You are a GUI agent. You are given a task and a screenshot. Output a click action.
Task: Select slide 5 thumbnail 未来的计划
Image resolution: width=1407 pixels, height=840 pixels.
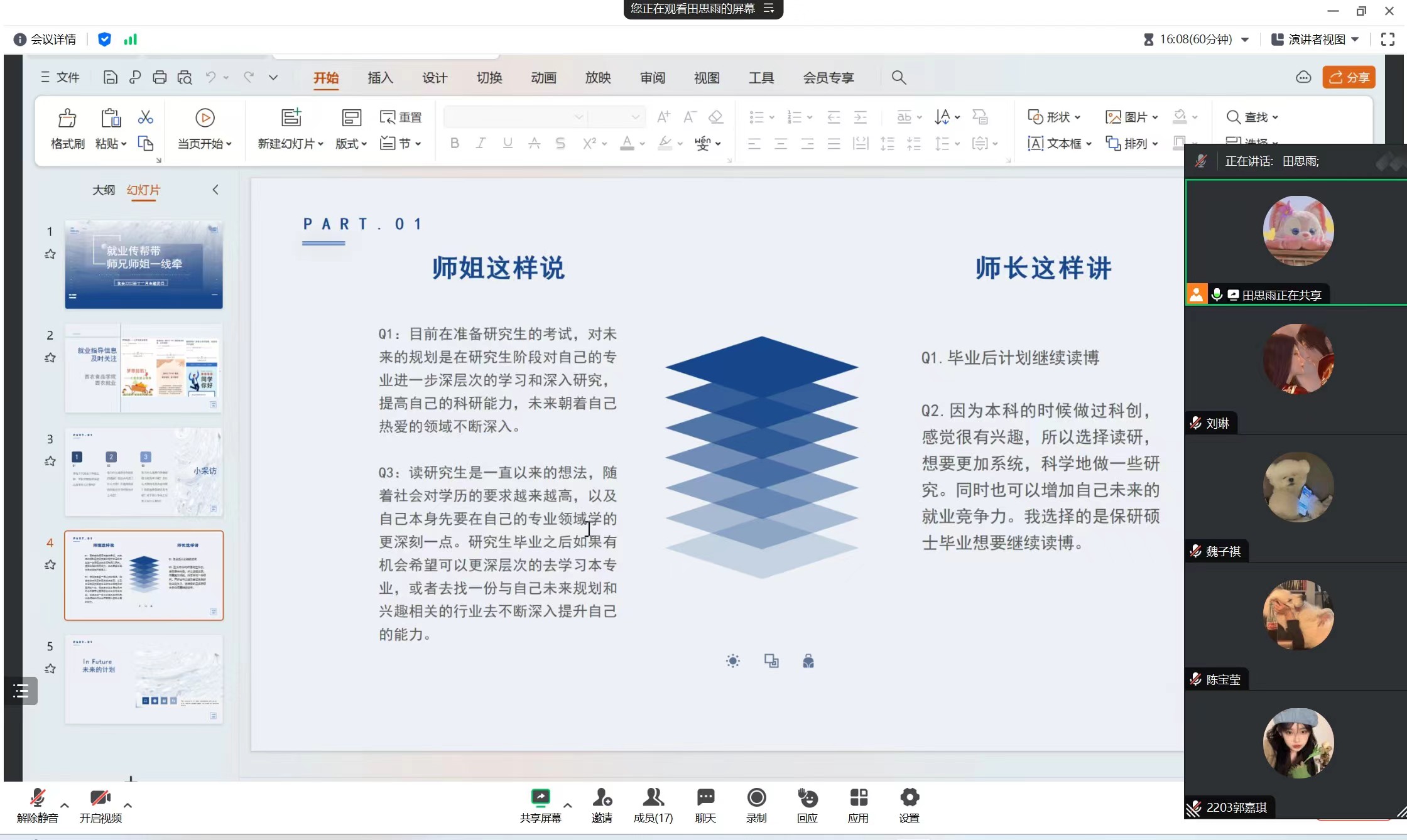point(144,679)
